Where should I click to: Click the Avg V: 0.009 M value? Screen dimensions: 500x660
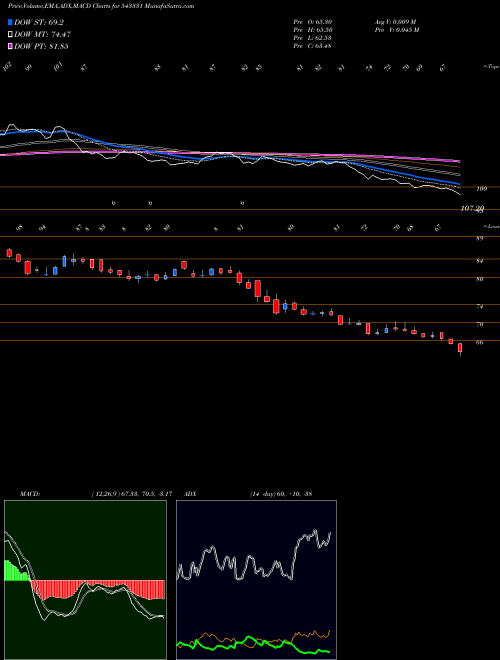point(396,21)
